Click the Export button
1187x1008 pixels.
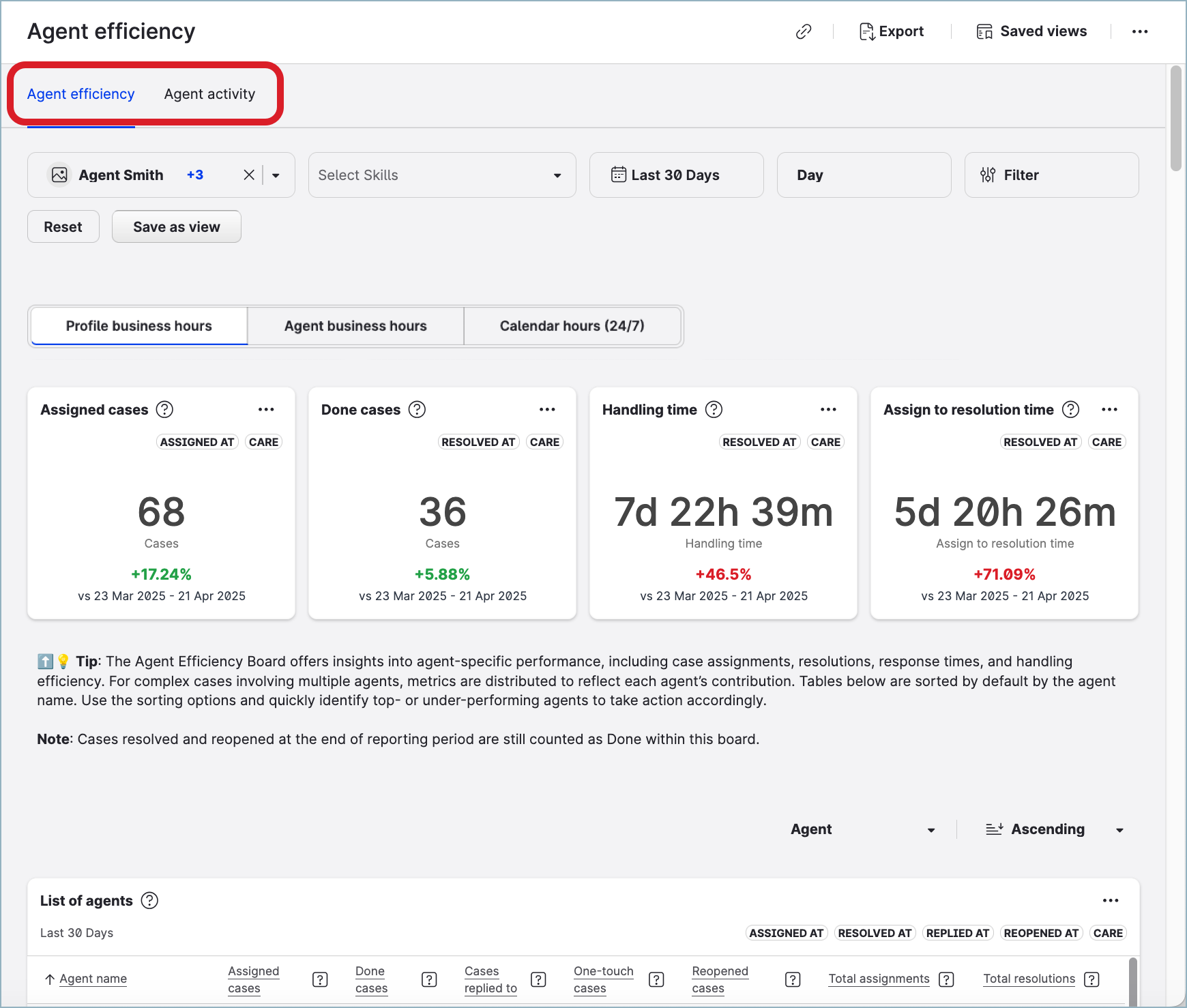click(x=891, y=31)
